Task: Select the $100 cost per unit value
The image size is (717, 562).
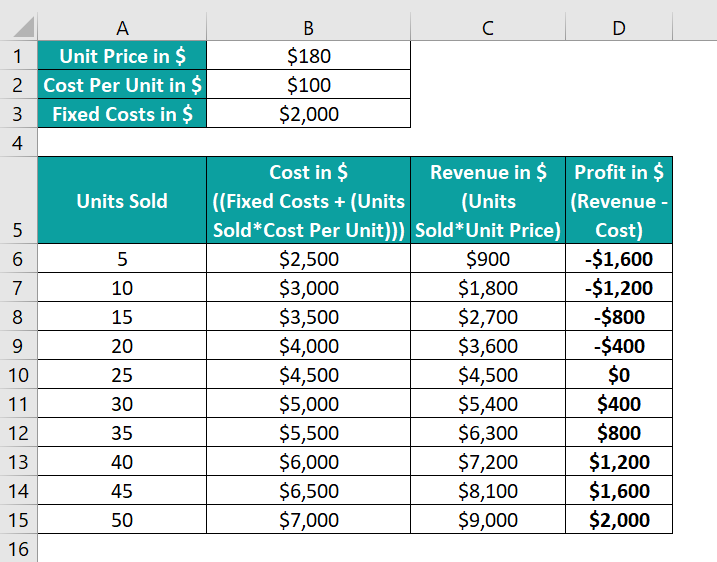Action: click(308, 85)
